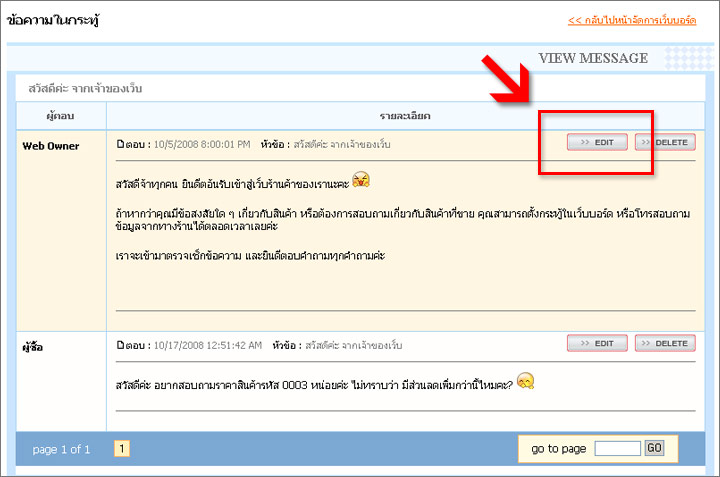Edit the reply from ผู้ซื้อ
720x477 pixels.
tap(597, 344)
